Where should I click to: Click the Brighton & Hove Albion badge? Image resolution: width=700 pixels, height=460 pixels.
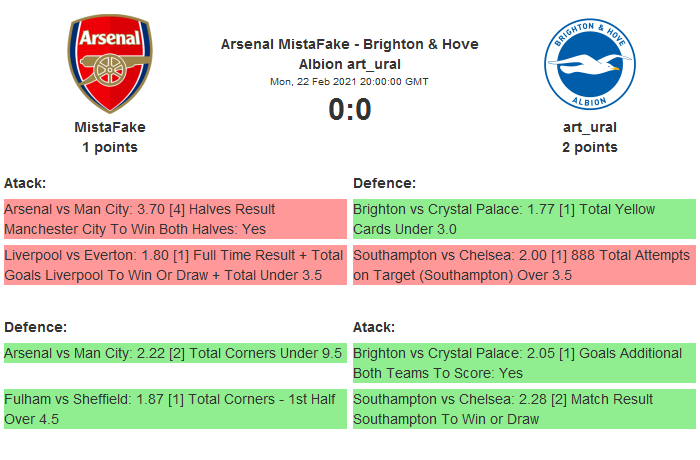coord(589,64)
